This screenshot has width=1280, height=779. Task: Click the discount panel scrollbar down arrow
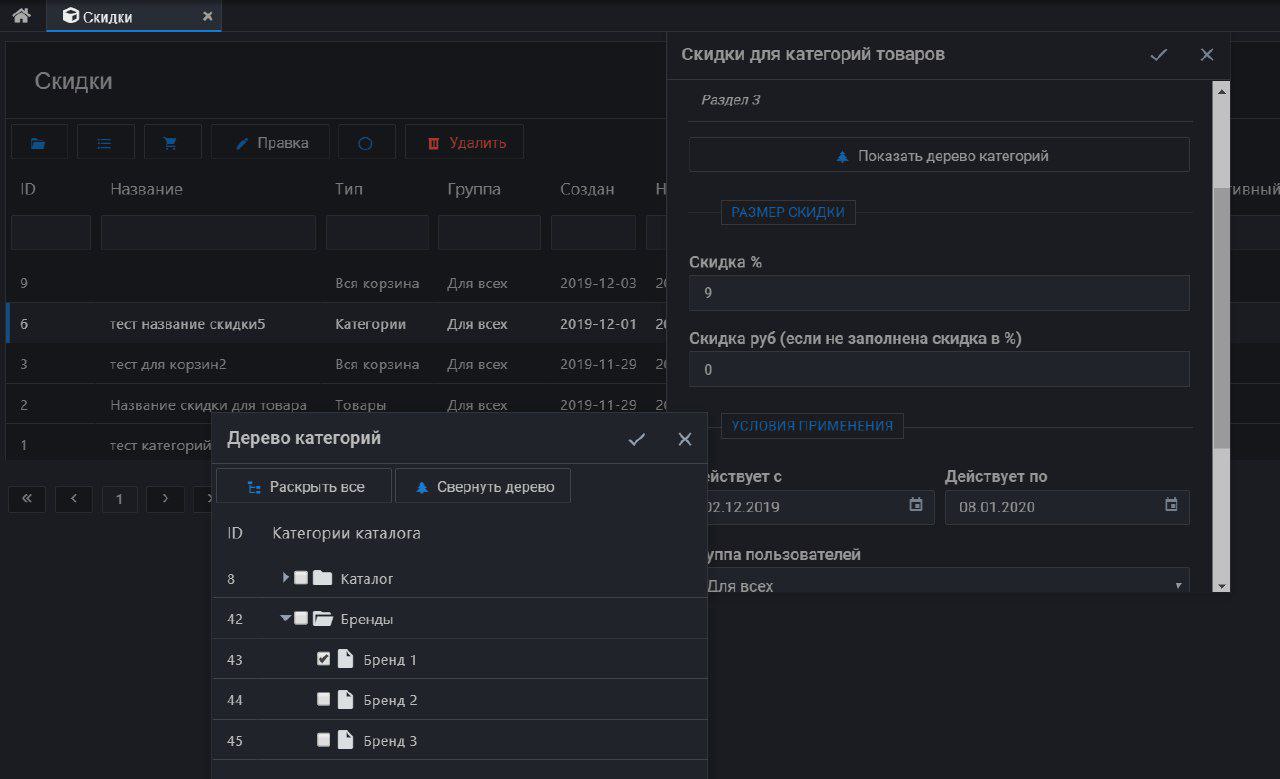click(x=1221, y=585)
